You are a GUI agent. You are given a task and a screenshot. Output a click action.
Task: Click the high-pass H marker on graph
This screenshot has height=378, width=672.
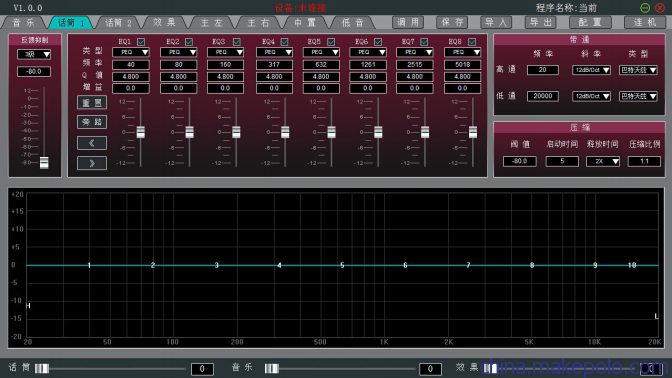pyautogui.click(x=28, y=306)
